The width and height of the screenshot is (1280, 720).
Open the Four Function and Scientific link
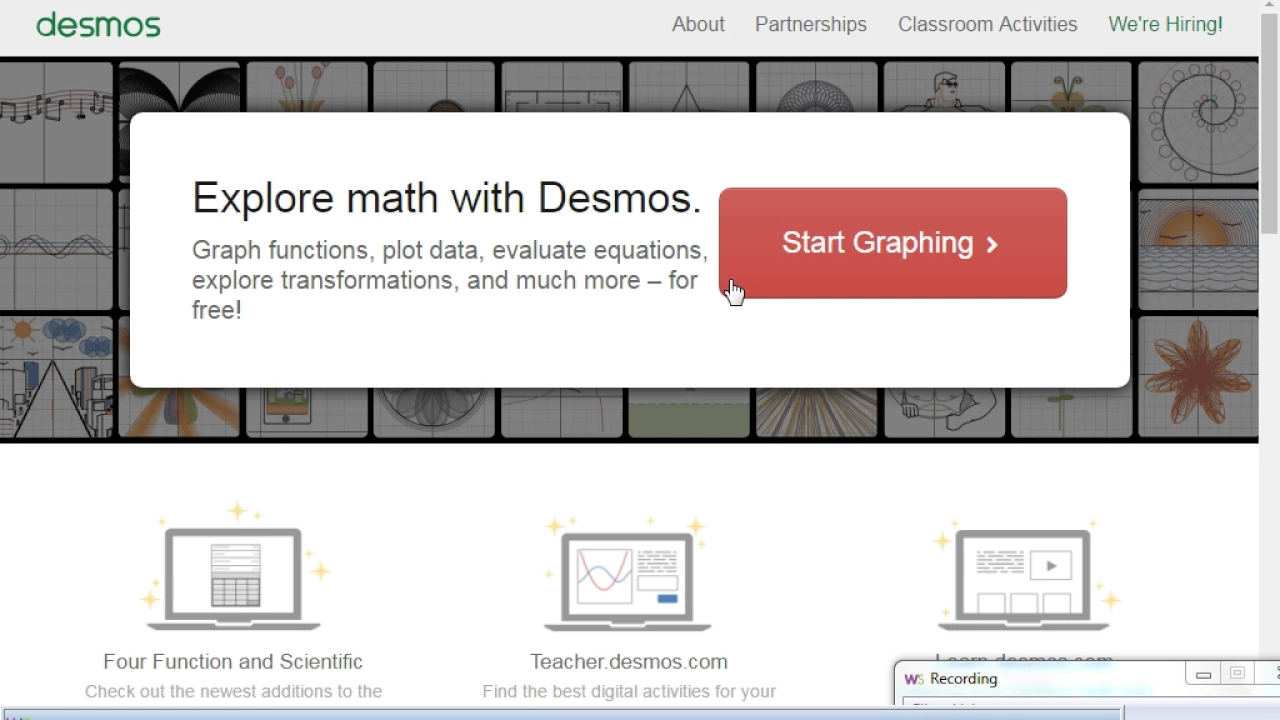coord(233,661)
